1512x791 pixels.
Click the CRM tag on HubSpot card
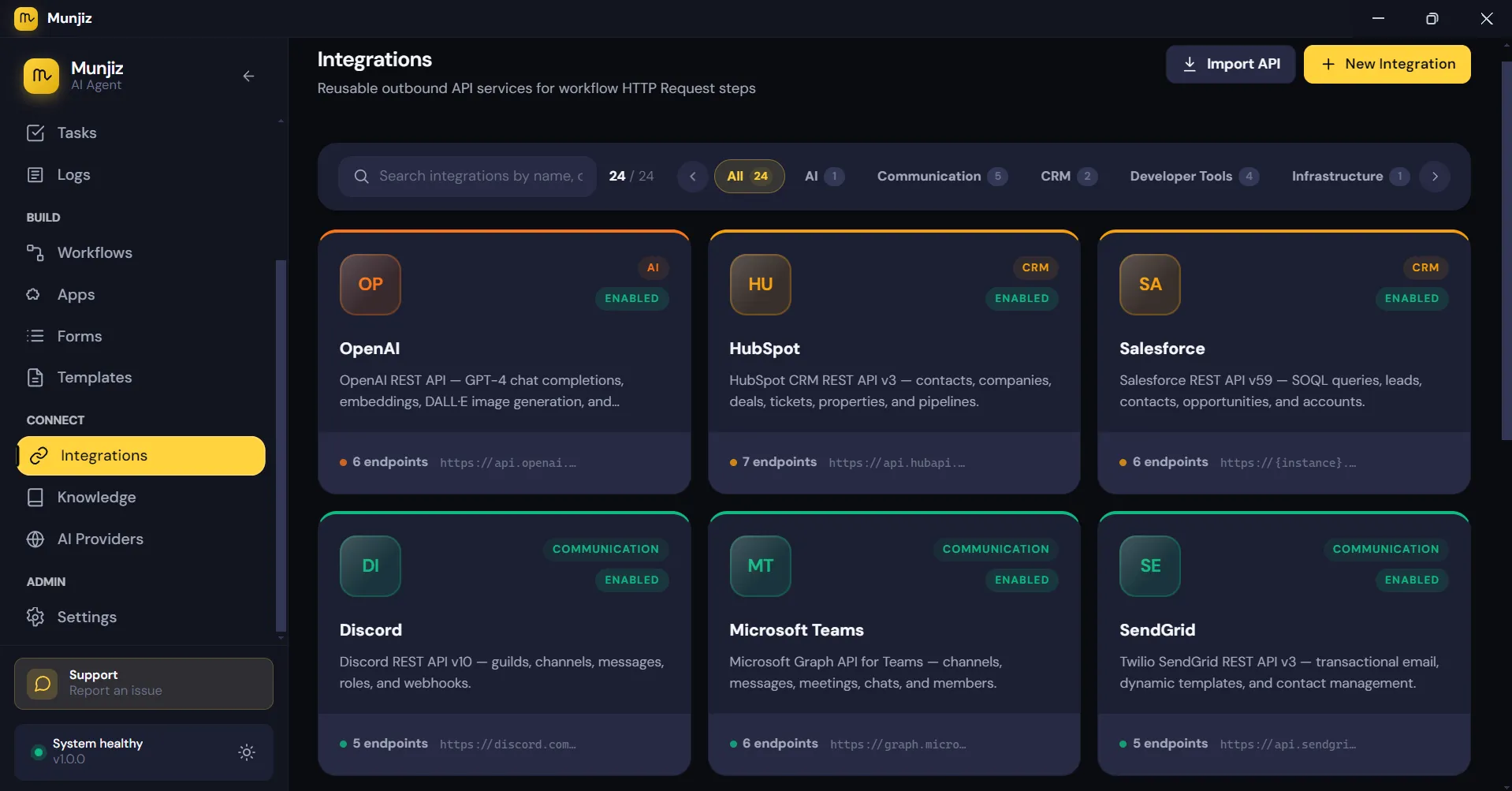1035,267
